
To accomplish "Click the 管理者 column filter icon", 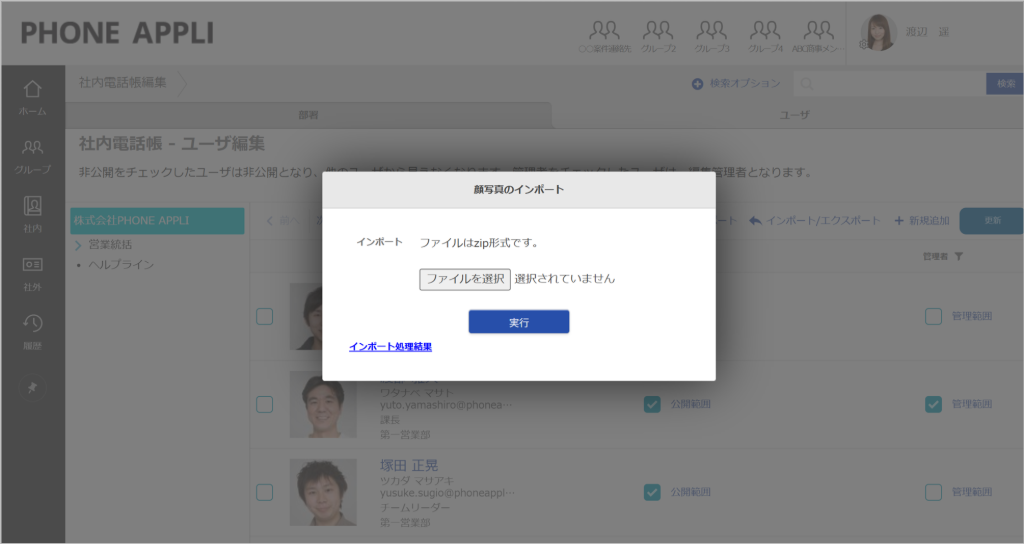I will click(x=958, y=257).
